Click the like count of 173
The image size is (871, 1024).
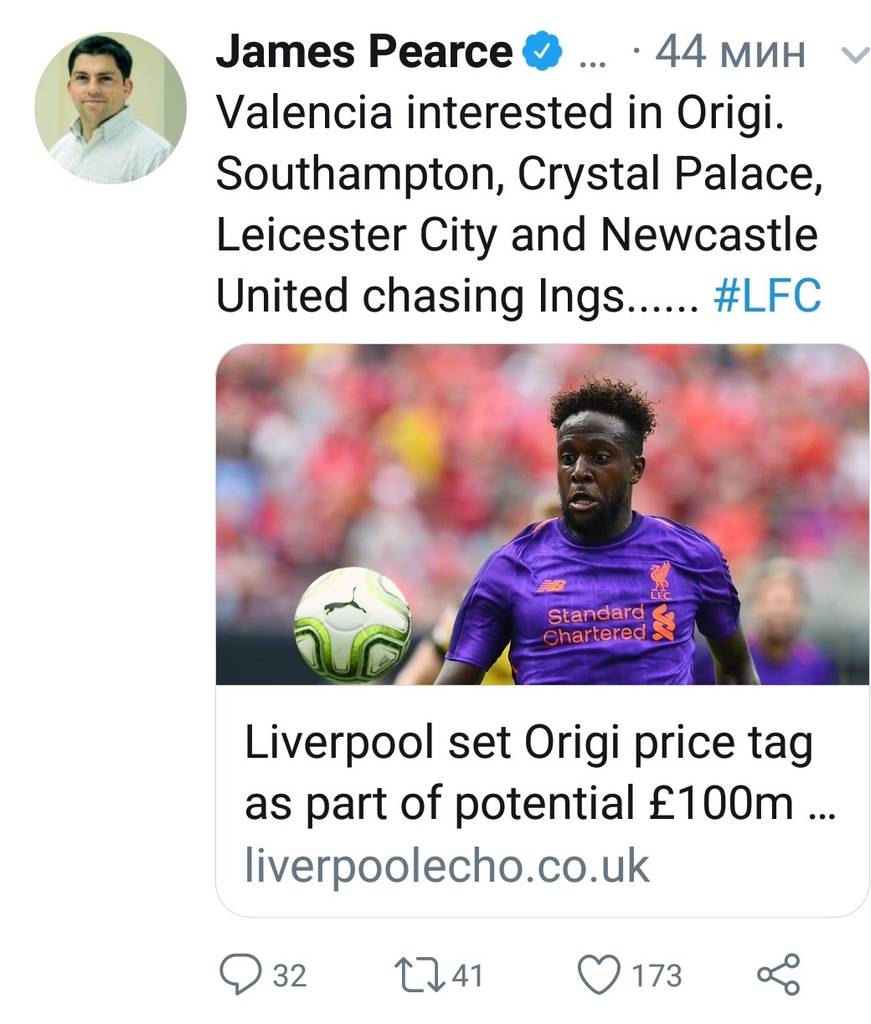coord(658,975)
